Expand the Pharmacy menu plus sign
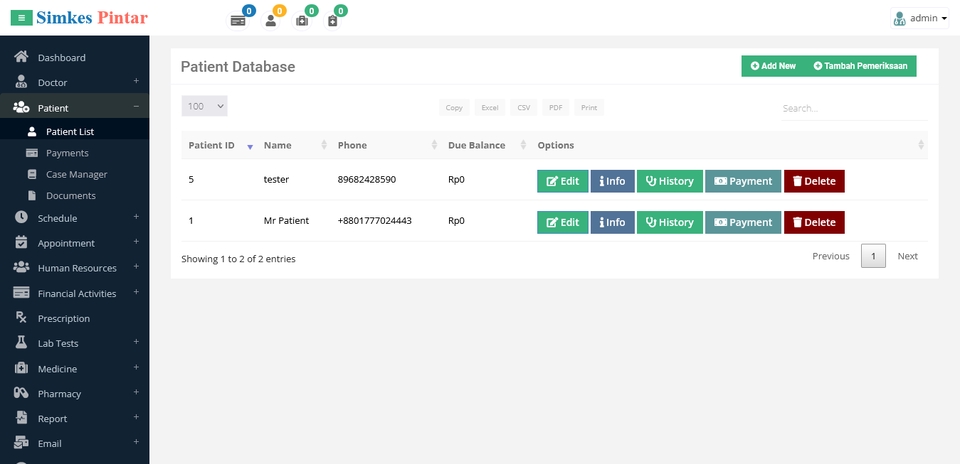This screenshot has width=960, height=464. click(136, 392)
